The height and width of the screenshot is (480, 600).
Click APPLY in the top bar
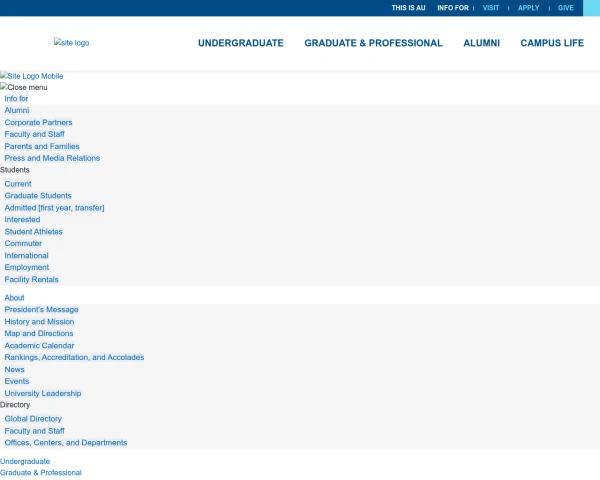pyautogui.click(x=528, y=8)
